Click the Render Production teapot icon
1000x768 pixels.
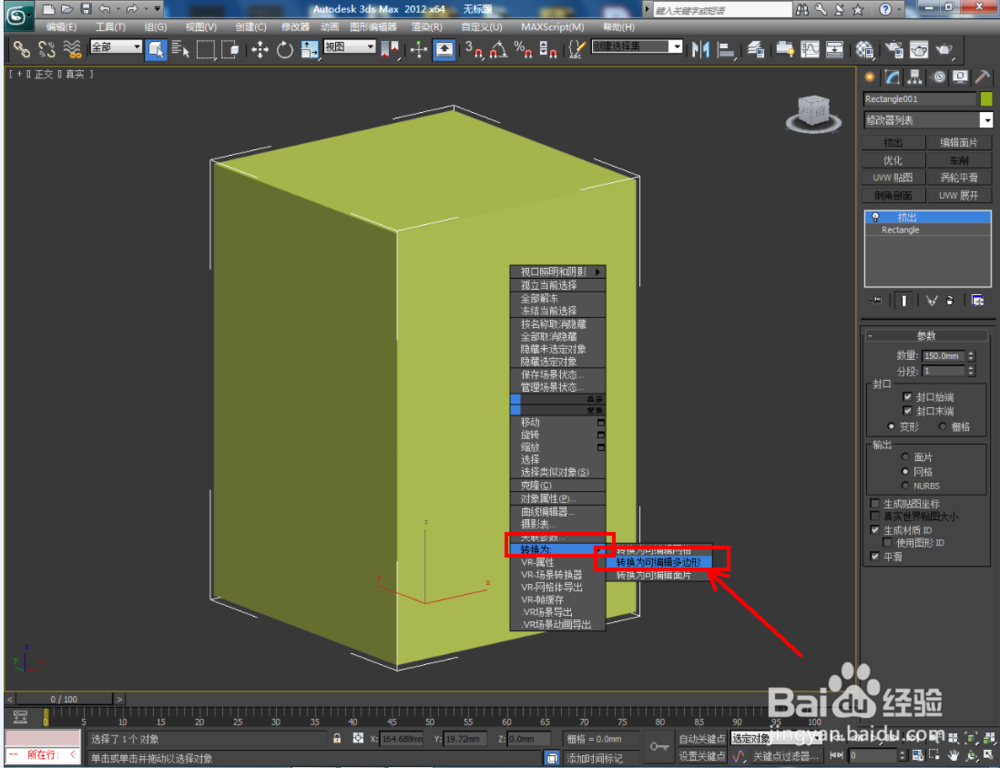[944, 50]
